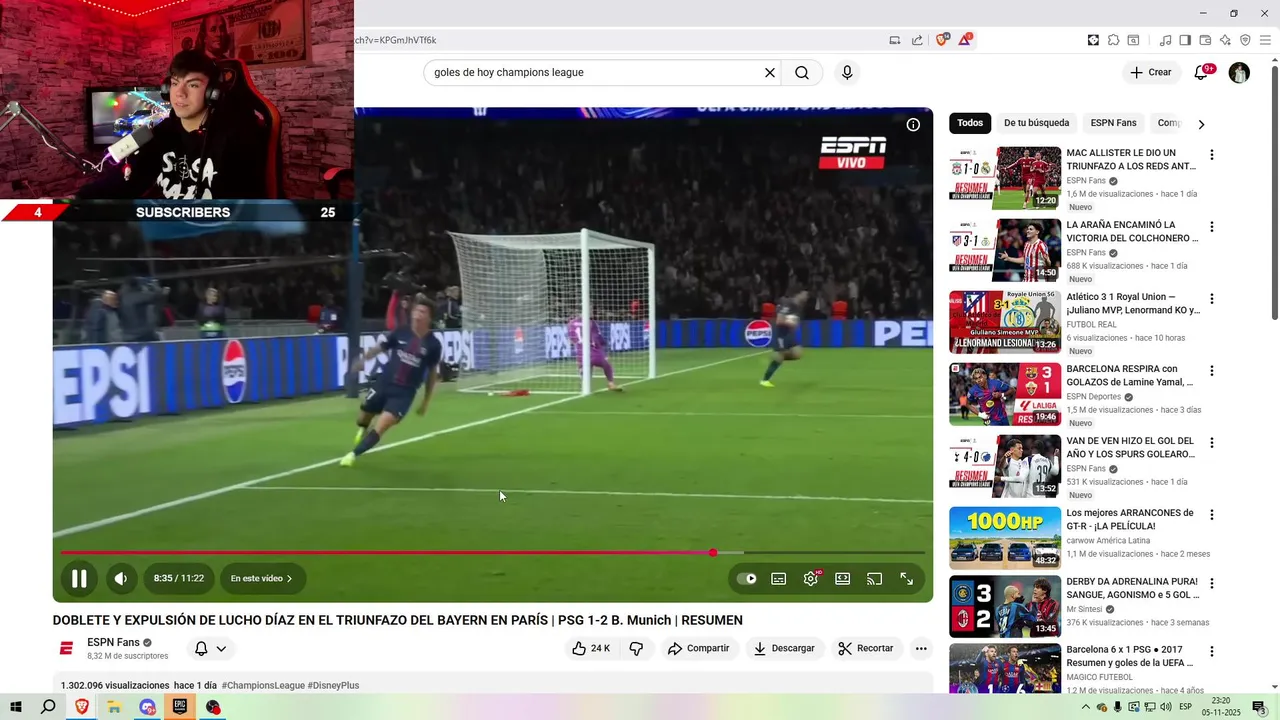Open the player settings gear
The width and height of the screenshot is (1280, 720).
point(811,578)
